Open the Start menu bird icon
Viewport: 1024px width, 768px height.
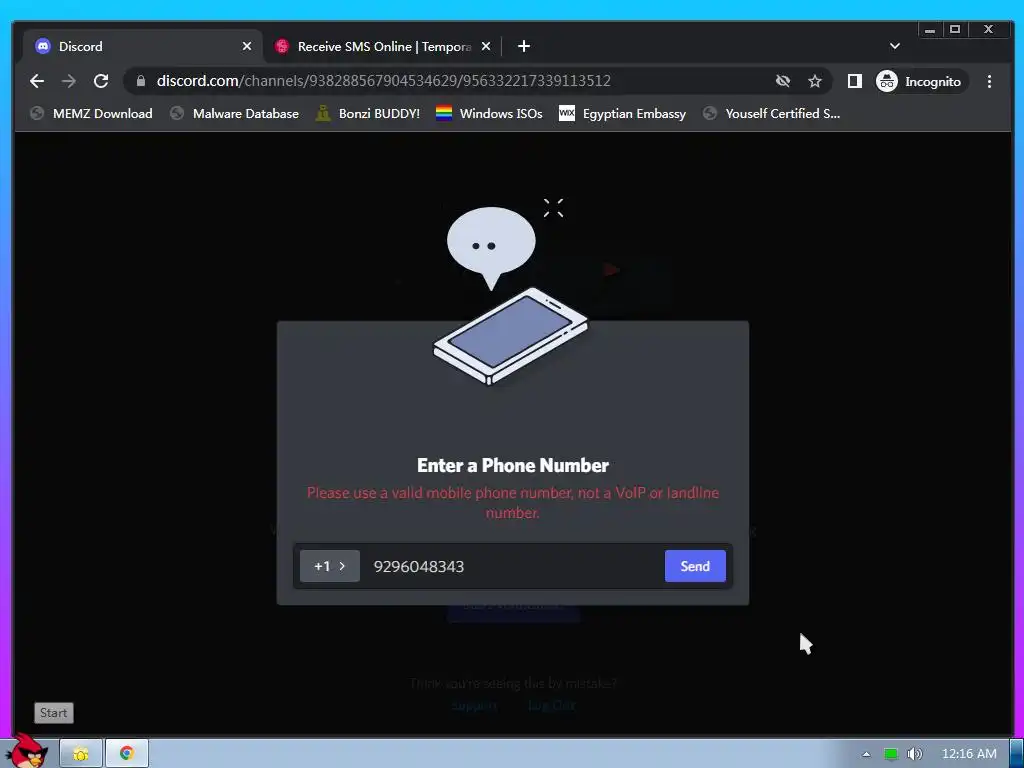pos(27,751)
